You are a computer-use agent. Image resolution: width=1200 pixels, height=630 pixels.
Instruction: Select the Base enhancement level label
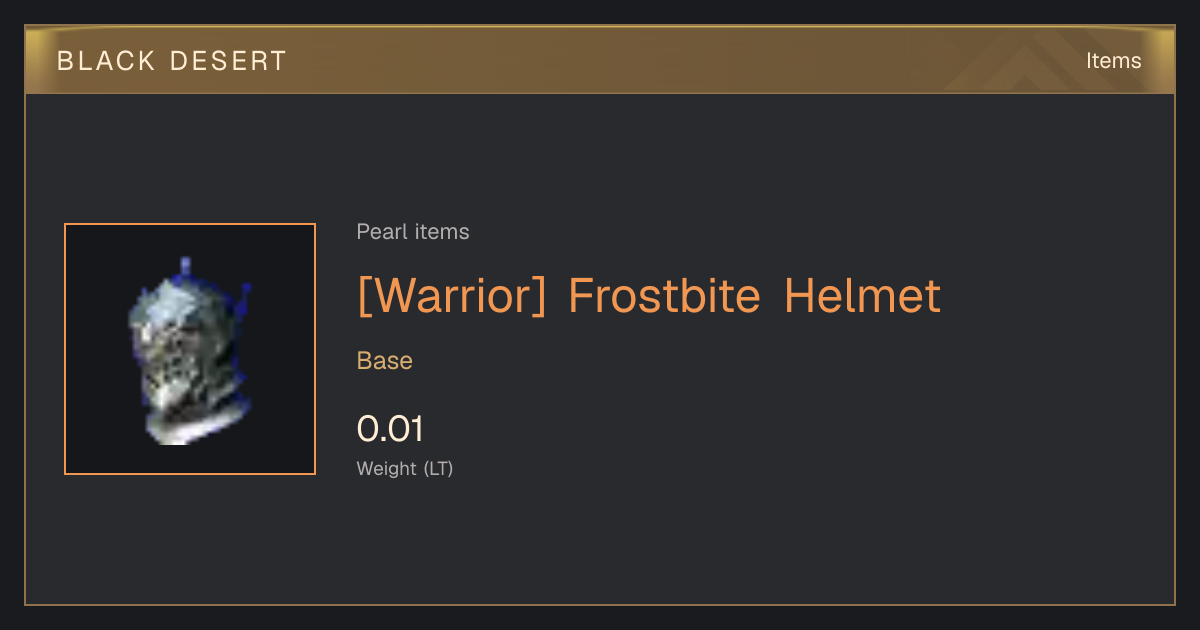(x=385, y=361)
